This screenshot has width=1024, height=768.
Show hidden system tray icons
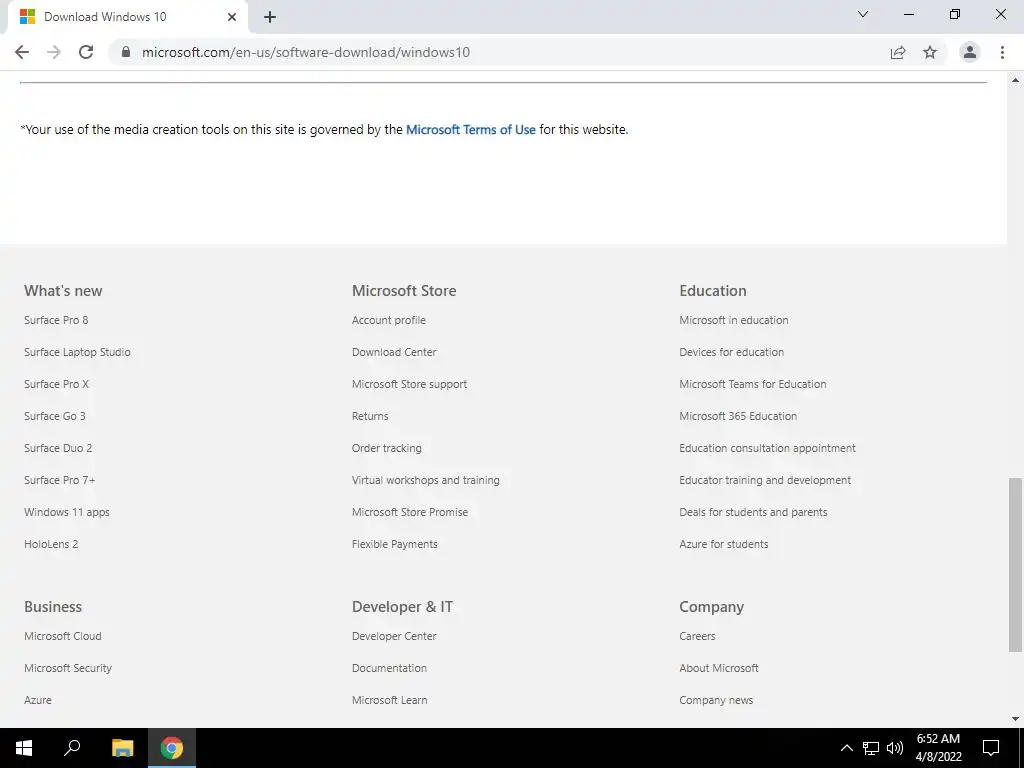pos(846,748)
